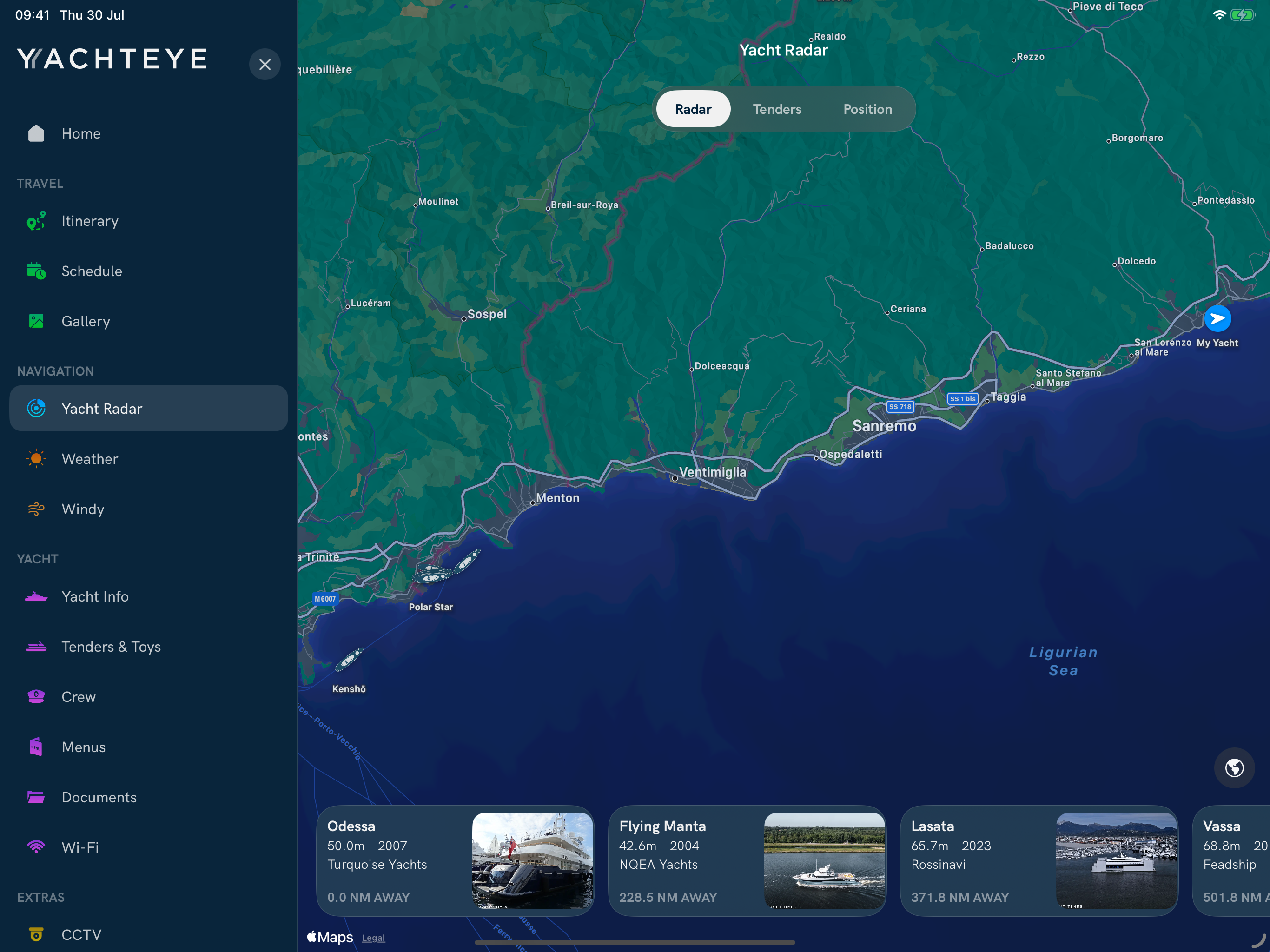Open the Itinerary map pin icon
This screenshot has width=1270, height=952.
tap(36, 221)
